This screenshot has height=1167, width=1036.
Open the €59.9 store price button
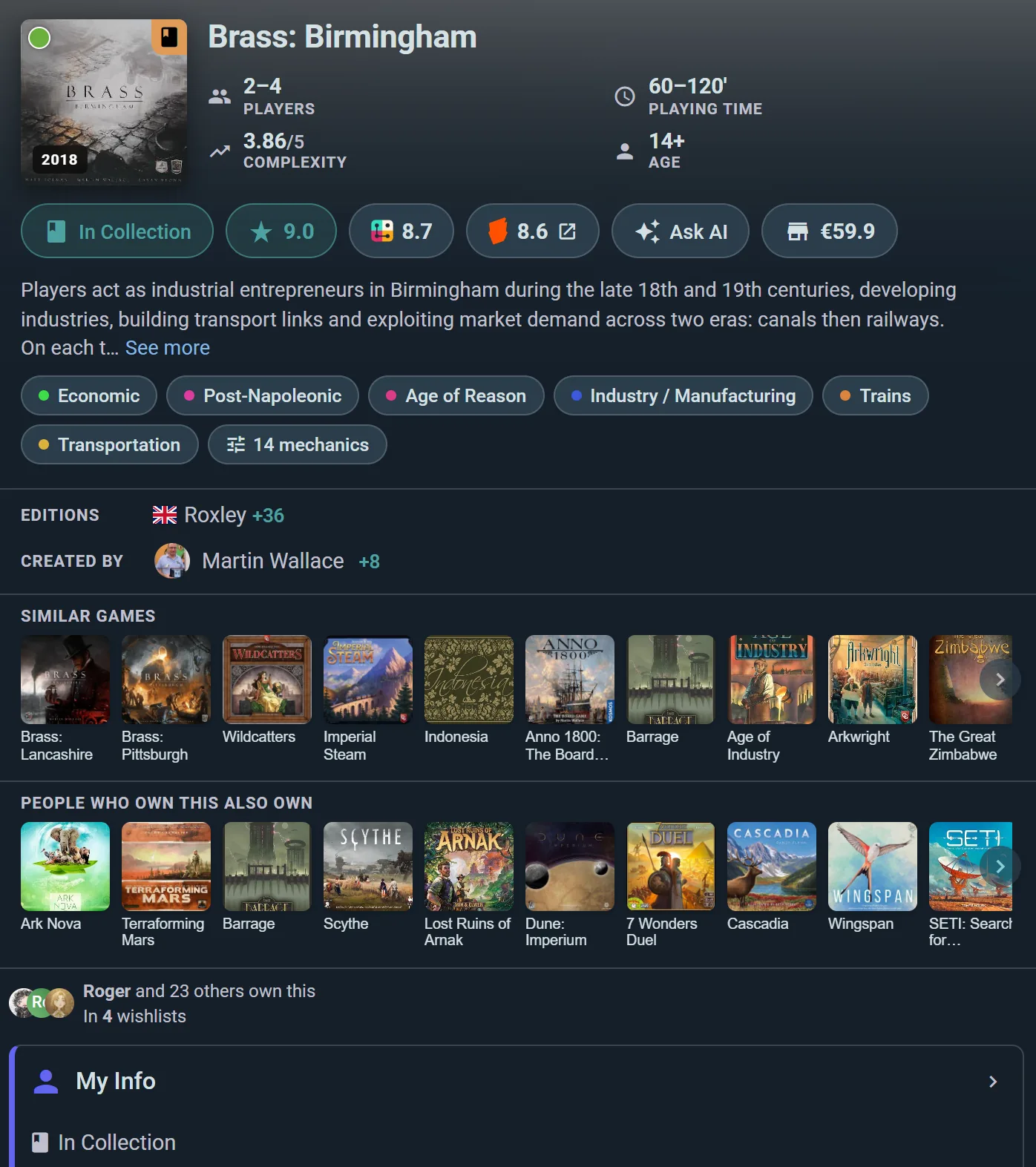[x=830, y=231]
